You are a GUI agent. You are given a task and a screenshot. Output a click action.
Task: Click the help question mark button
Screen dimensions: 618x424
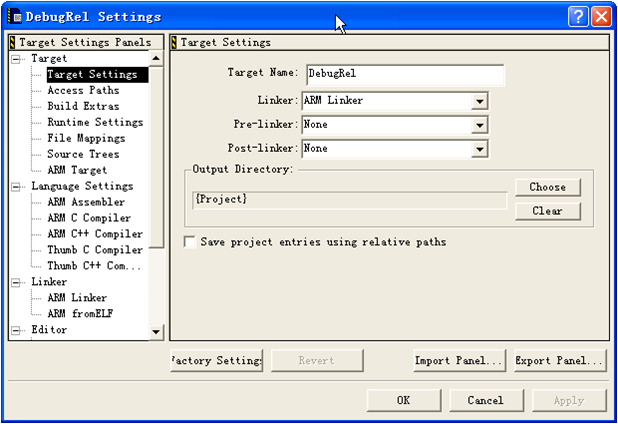[x=579, y=16]
